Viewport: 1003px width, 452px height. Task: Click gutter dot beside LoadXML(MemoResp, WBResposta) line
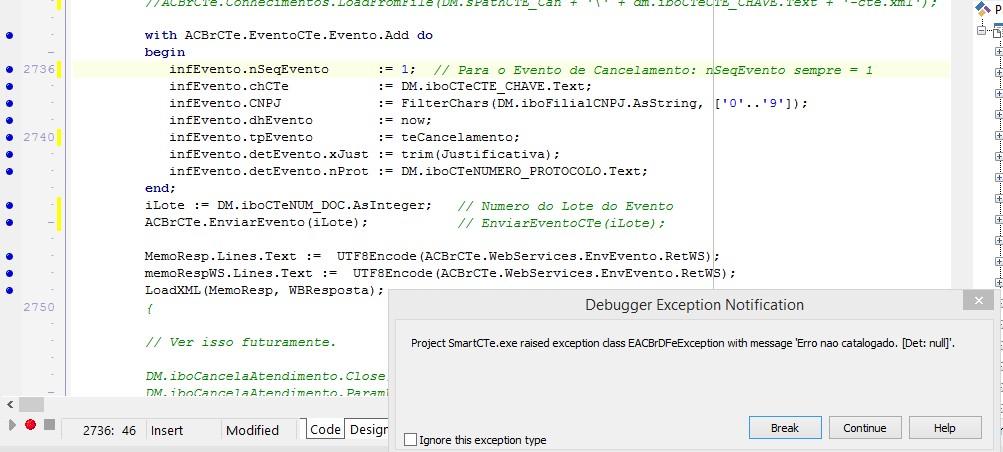point(9,290)
